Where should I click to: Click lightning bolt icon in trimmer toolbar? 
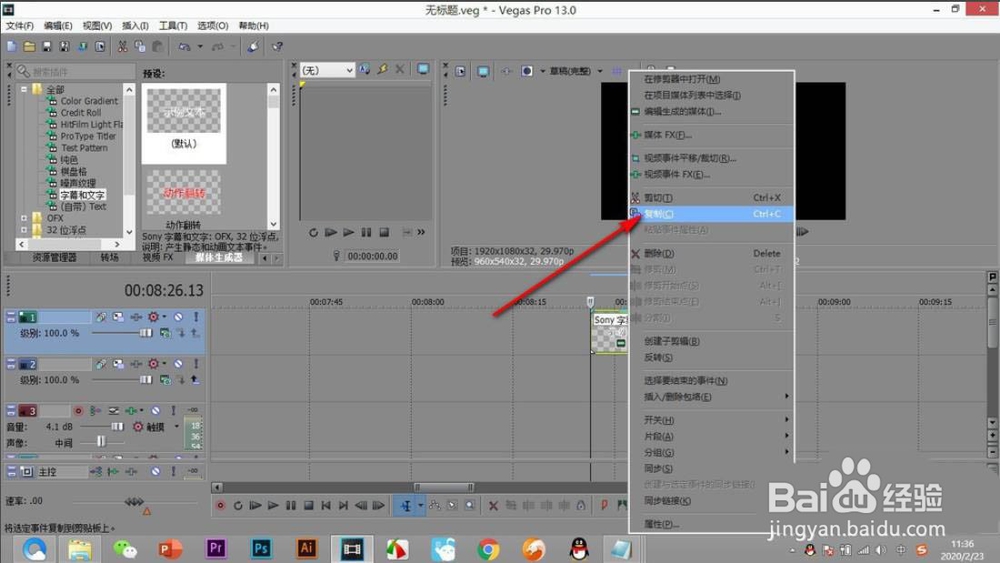382,69
